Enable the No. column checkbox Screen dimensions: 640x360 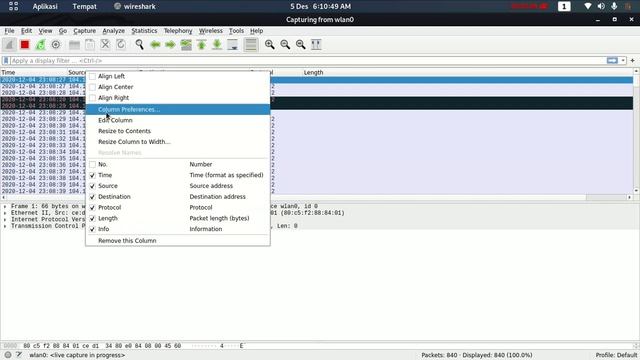point(93,164)
